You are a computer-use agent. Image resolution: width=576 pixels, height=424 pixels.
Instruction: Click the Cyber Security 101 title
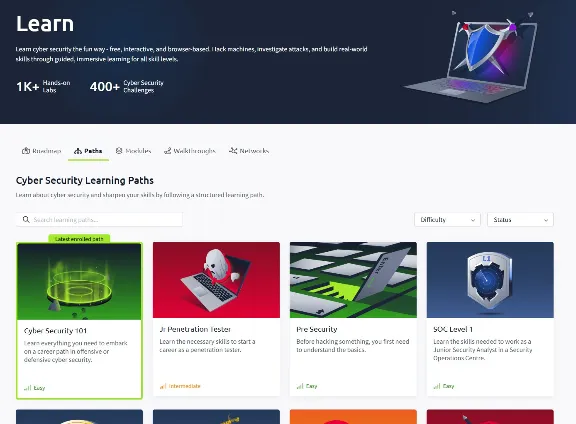click(x=55, y=331)
